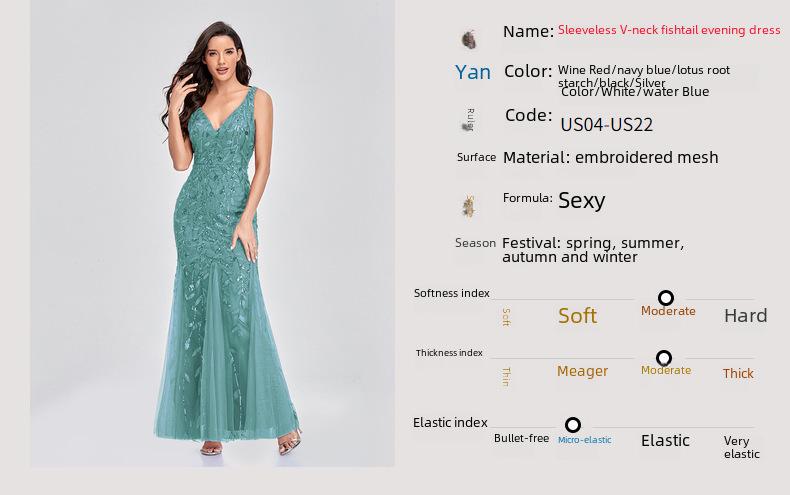Screen dimensions: 790x495
Task: Select the Elastic index circle marker at Micro-elastic
Action: pyautogui.click(x=572, y=425)
